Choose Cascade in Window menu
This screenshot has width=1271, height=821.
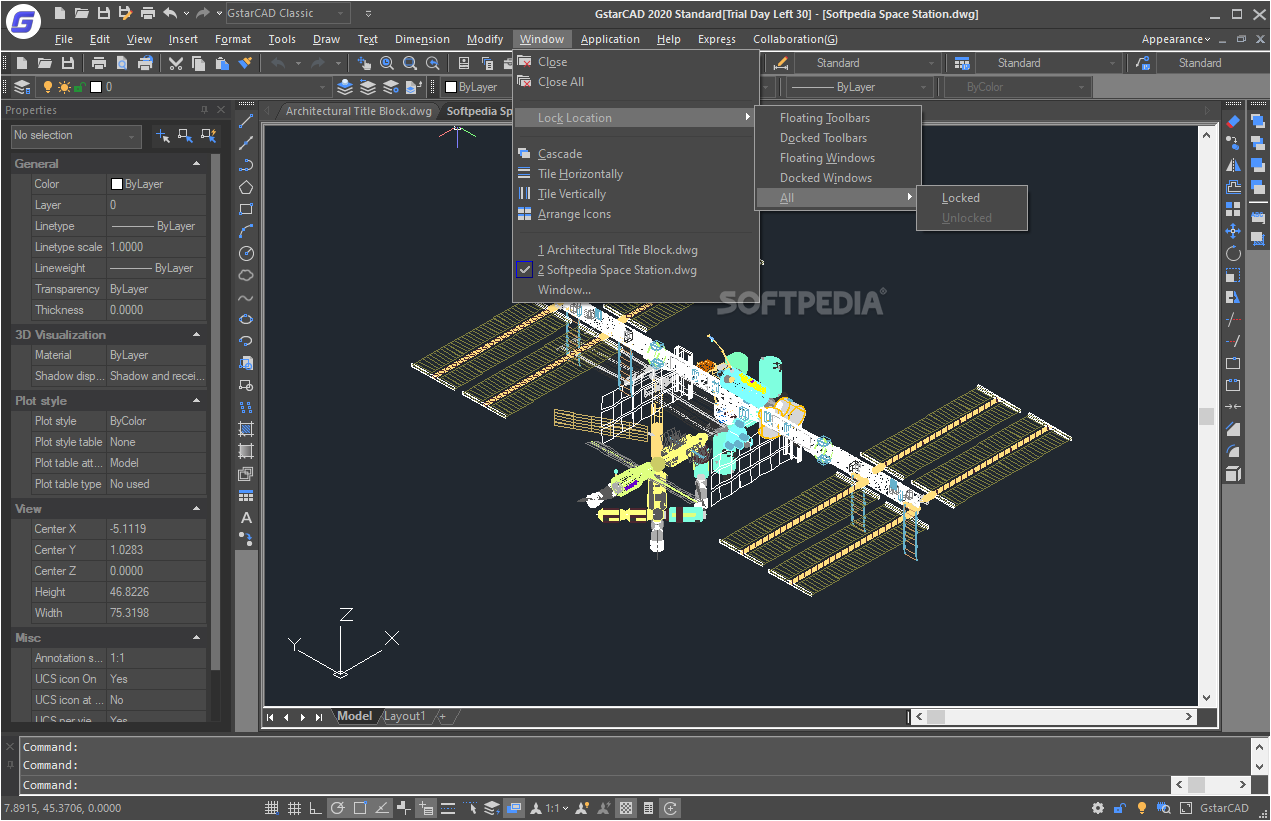click(560, 154)
